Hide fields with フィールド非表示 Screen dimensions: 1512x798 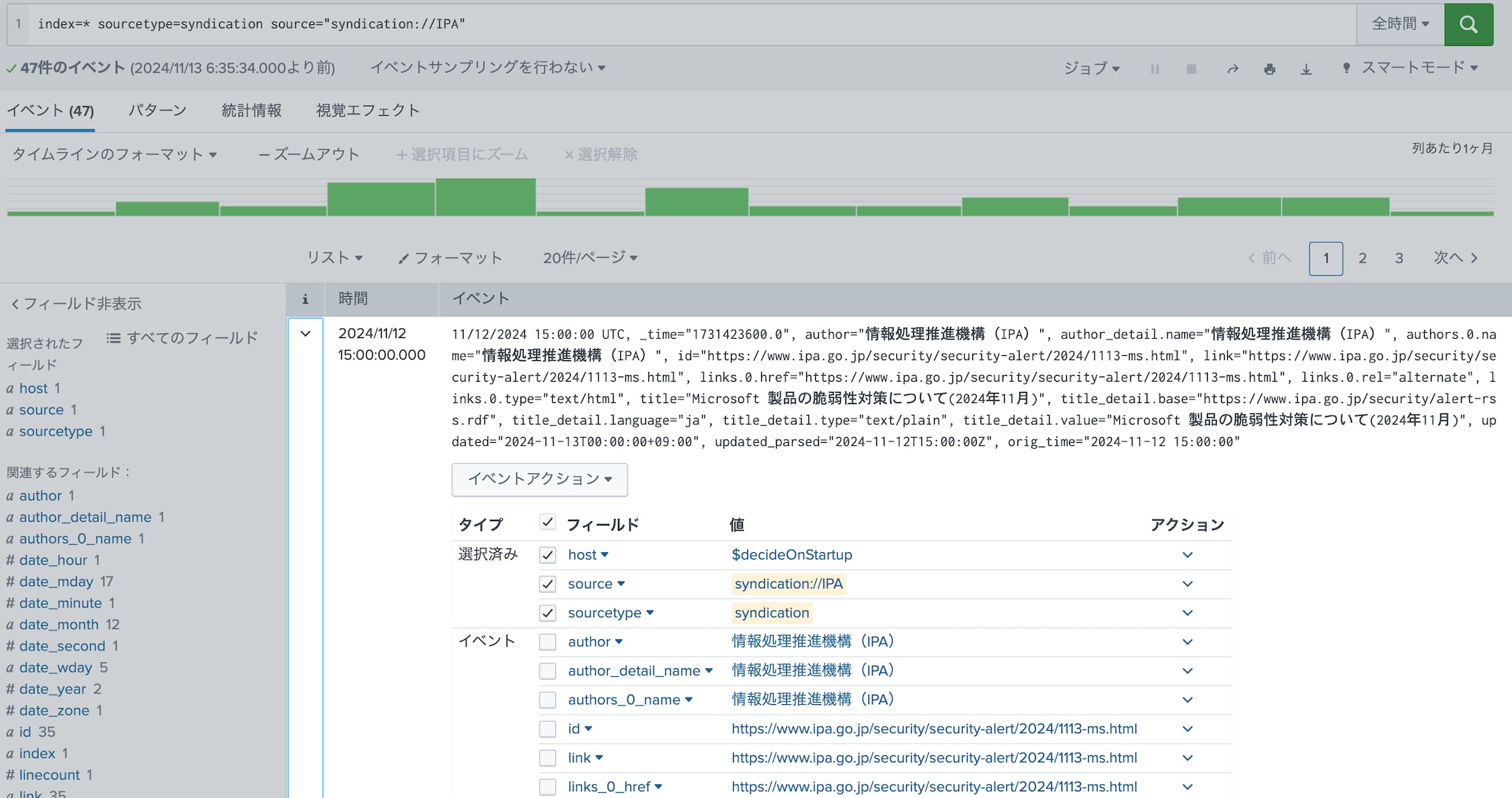(76, 304)
